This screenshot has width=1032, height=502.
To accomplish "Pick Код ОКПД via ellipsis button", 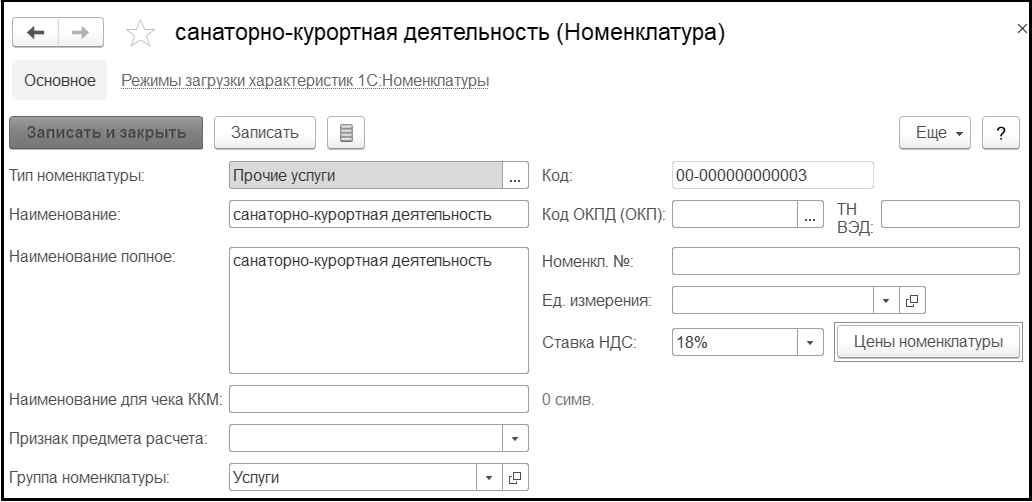I will [810, 214].
